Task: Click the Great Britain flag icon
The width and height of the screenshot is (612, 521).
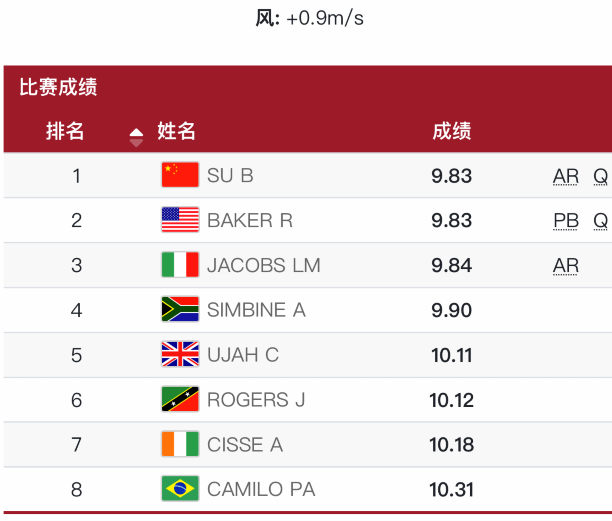Action: pyautogui.click(x=180, y=354)
